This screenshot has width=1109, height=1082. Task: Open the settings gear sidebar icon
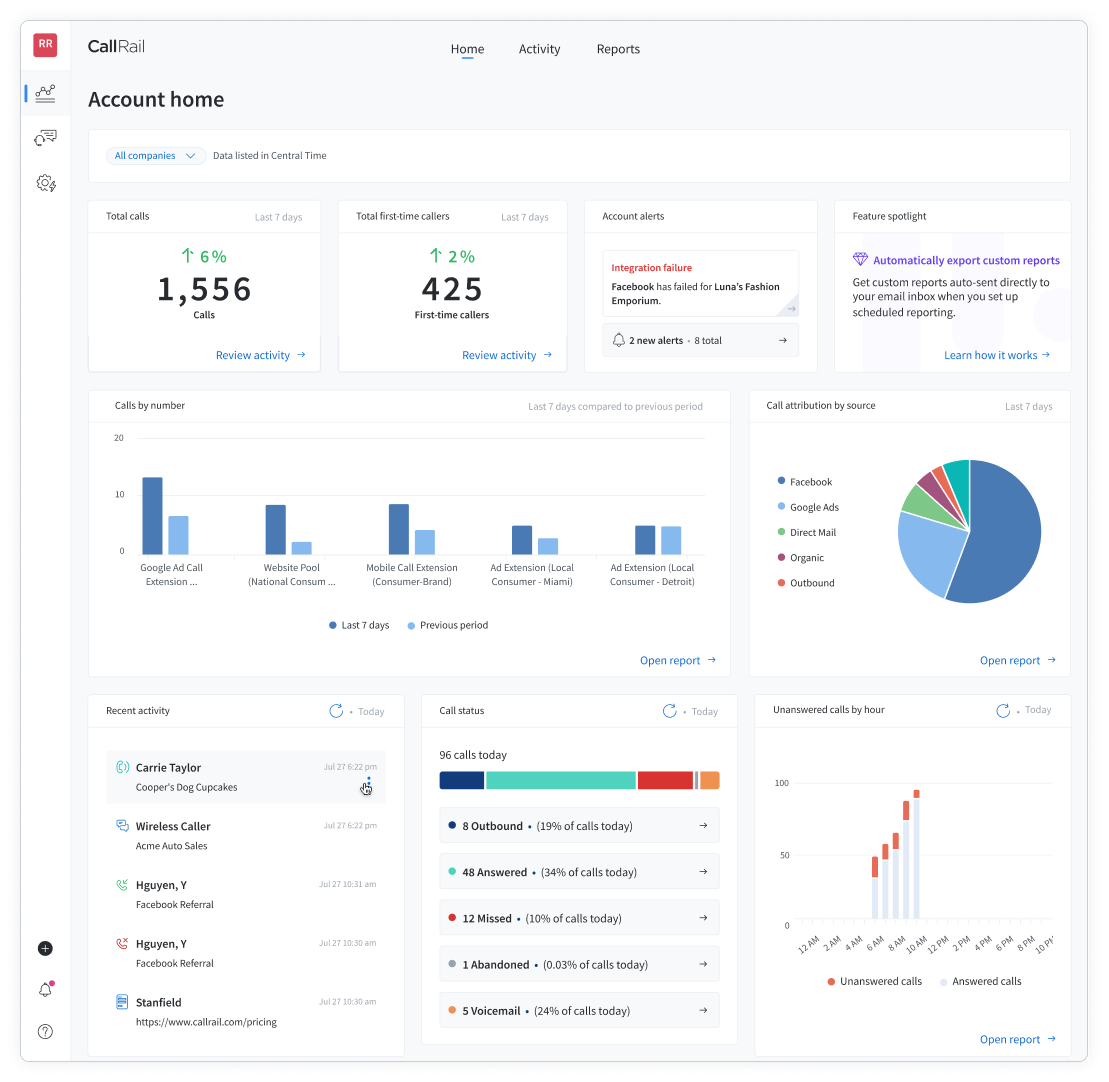(x=46, y=183)
